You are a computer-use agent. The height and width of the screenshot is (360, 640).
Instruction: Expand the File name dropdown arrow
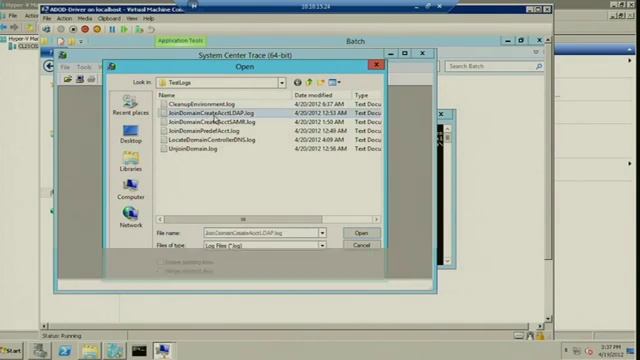322,233
